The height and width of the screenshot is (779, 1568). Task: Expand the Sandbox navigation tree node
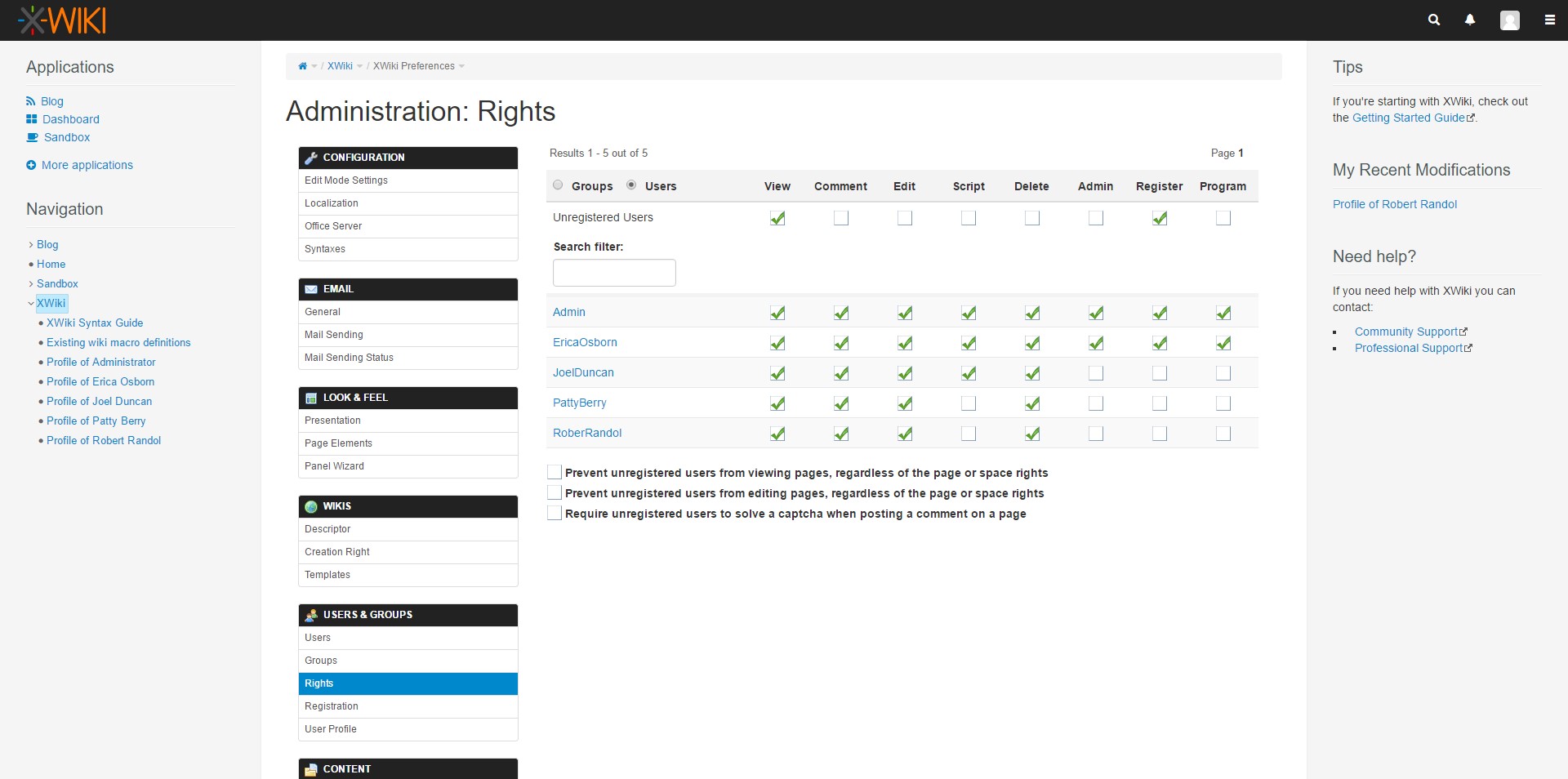pyautogui.click(x=31, y=284)
